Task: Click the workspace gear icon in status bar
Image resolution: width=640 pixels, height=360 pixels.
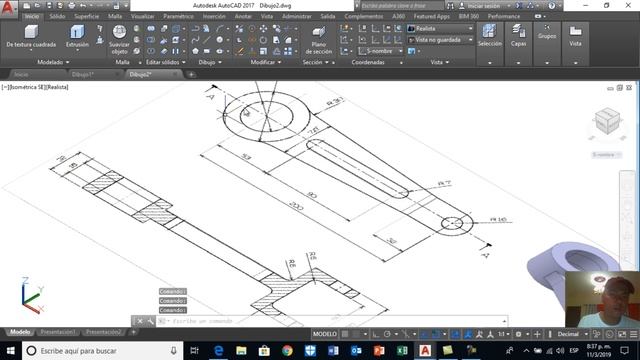Action: (518, 334)
